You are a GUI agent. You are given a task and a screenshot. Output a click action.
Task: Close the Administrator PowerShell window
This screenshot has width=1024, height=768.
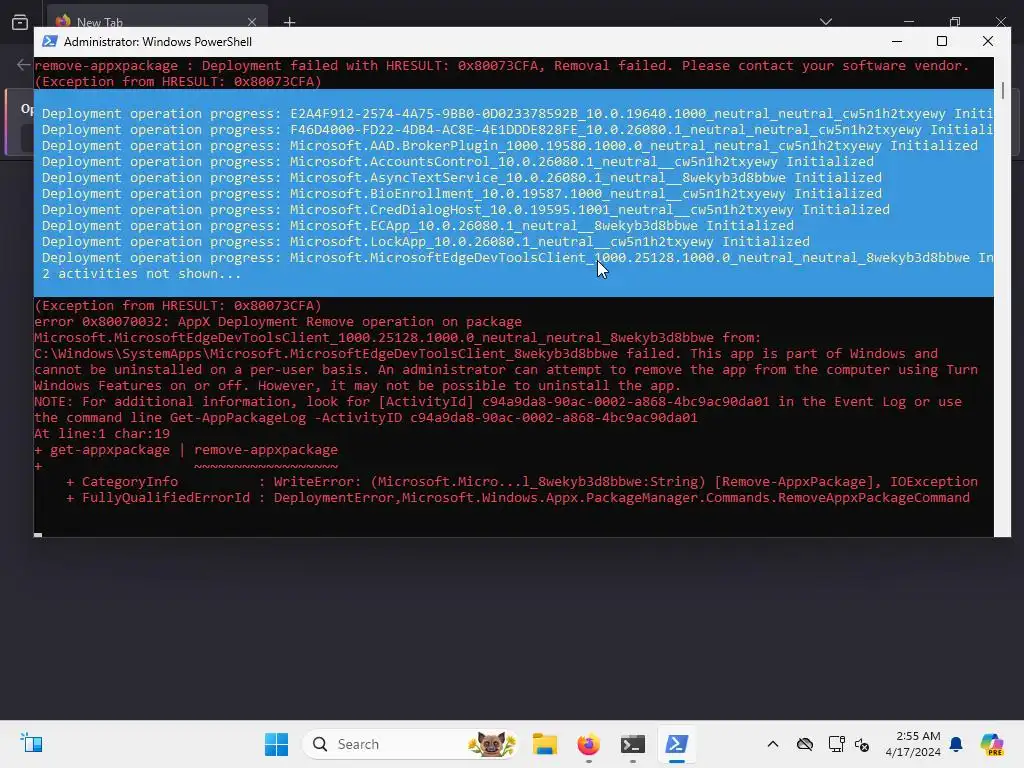pos(987,41)
